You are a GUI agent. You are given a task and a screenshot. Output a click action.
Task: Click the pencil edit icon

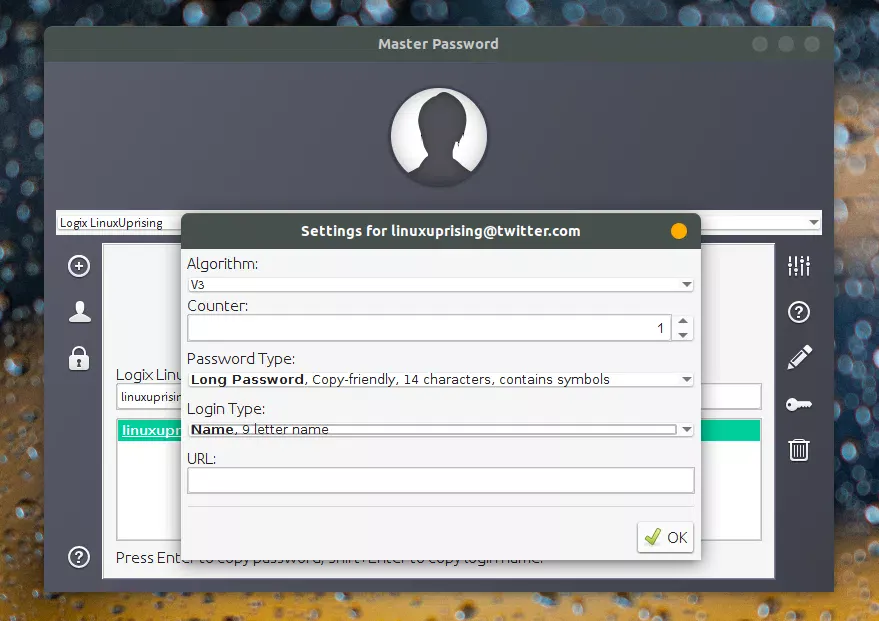799,357
